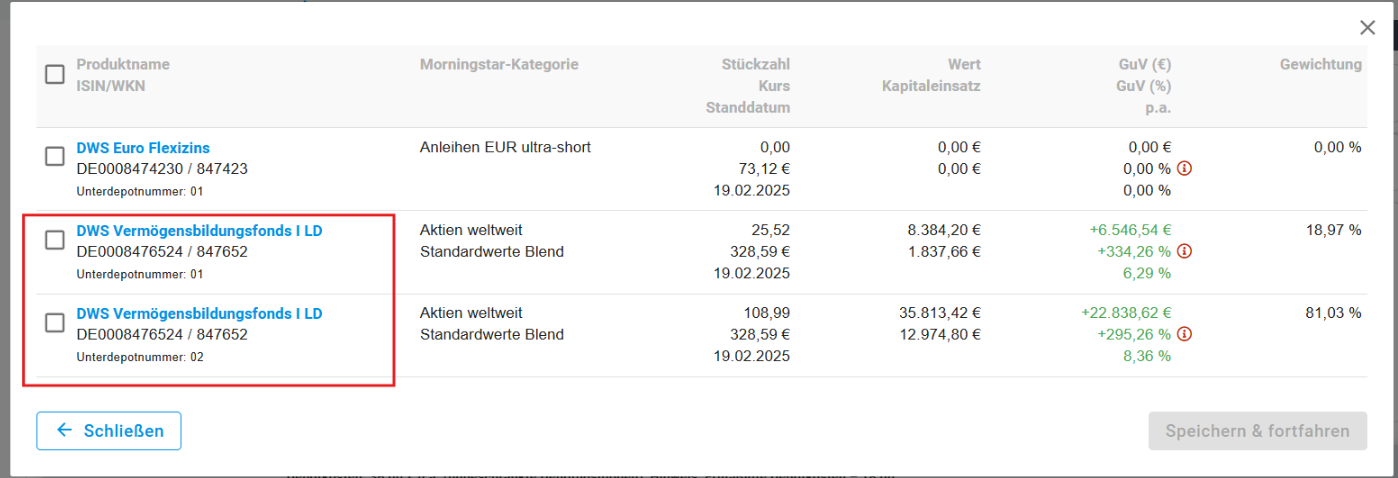Screen dimensions: 1398x478
Task: Click the GuV (€) column header
Action: 1144,65
